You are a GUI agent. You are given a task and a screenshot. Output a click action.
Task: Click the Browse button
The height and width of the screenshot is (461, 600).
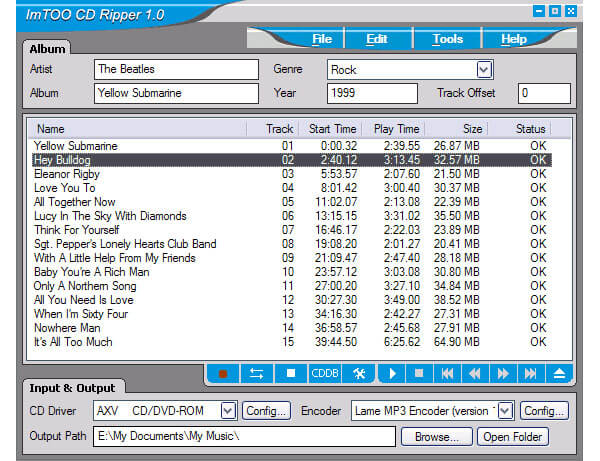click(x=437, y=437)
